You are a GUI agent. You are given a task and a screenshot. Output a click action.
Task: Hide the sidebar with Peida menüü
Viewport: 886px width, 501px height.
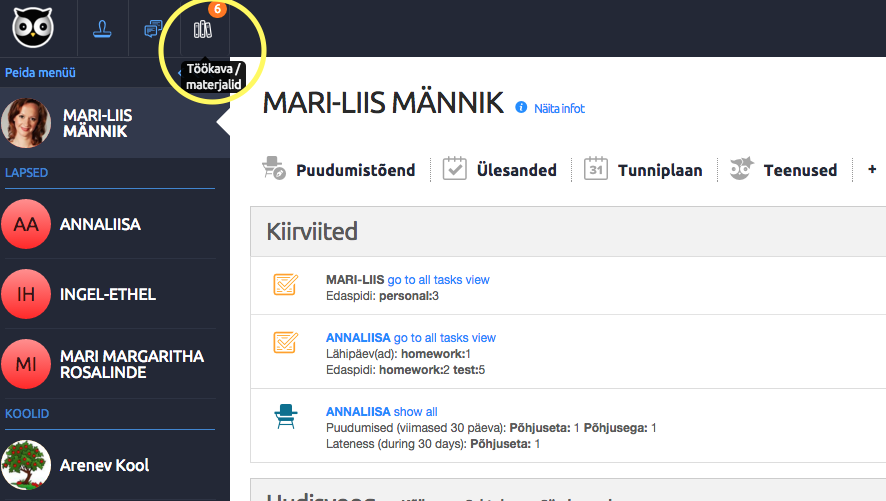tap(40, 73)
